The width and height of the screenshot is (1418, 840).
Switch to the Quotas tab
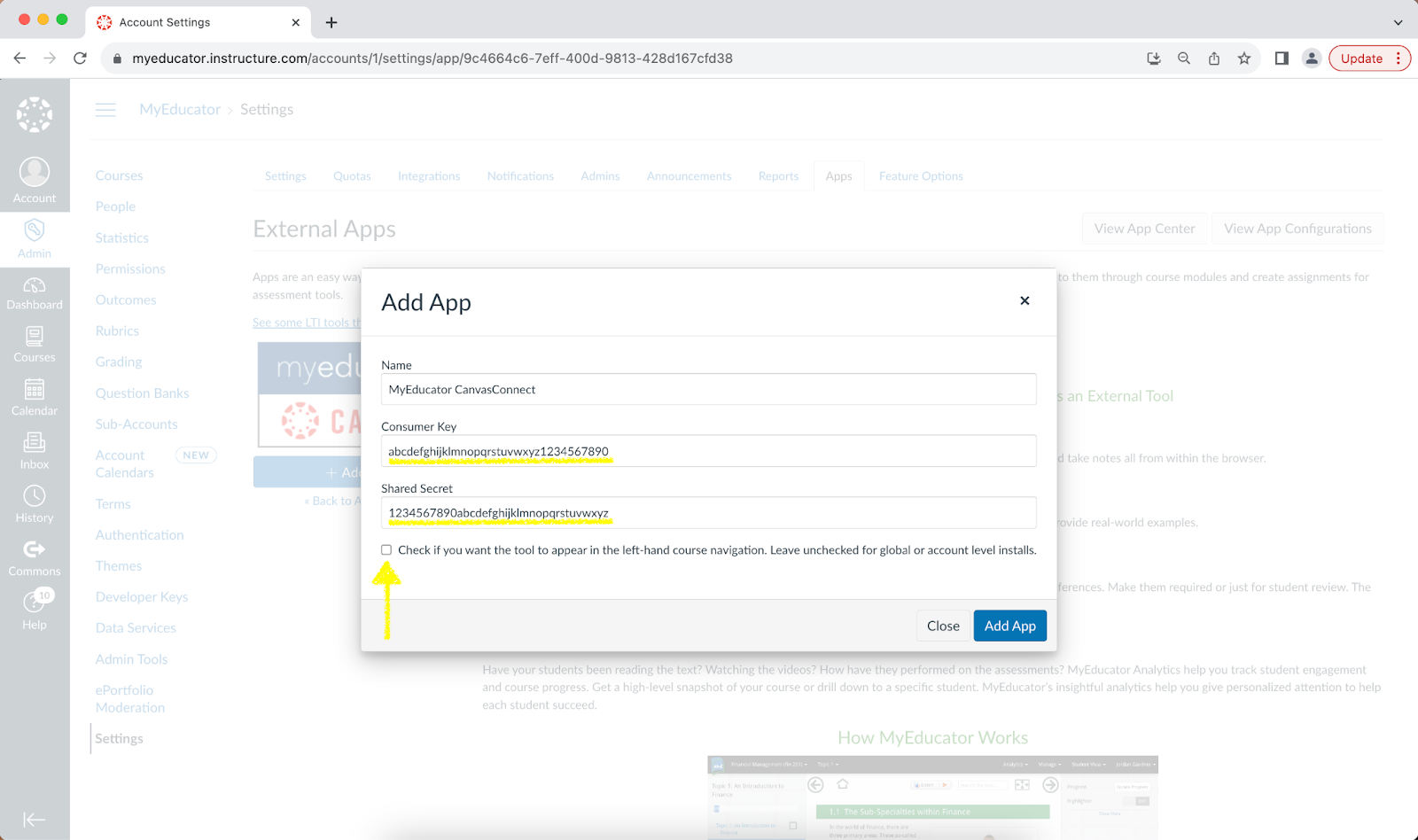352,176
